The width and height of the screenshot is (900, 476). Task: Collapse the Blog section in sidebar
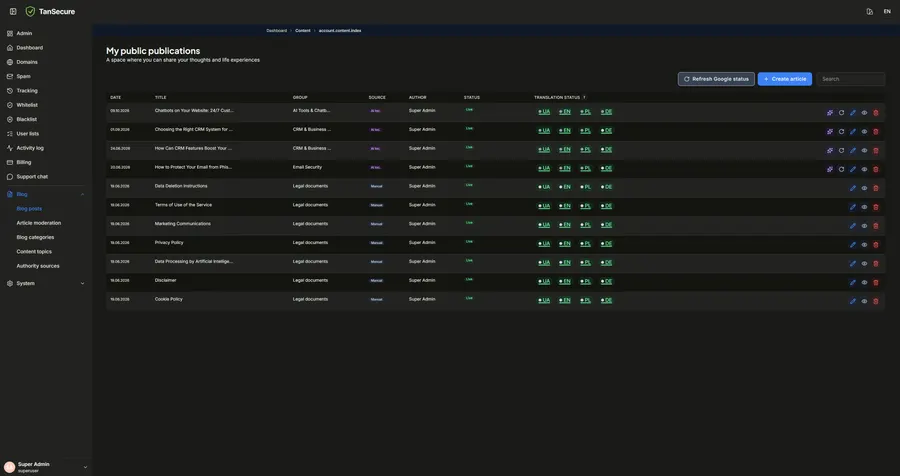click(x=82, y=195)
